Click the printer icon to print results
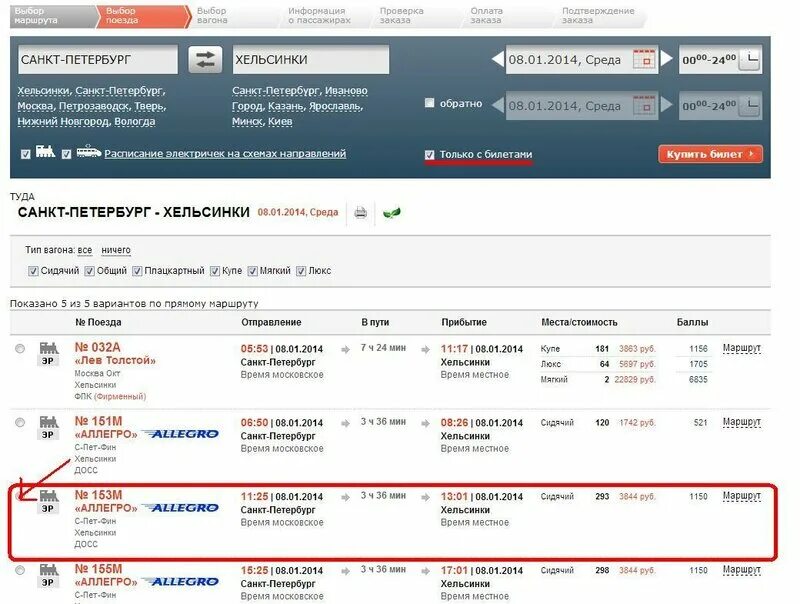Screen dimensions: 800x604 [360, 211]
